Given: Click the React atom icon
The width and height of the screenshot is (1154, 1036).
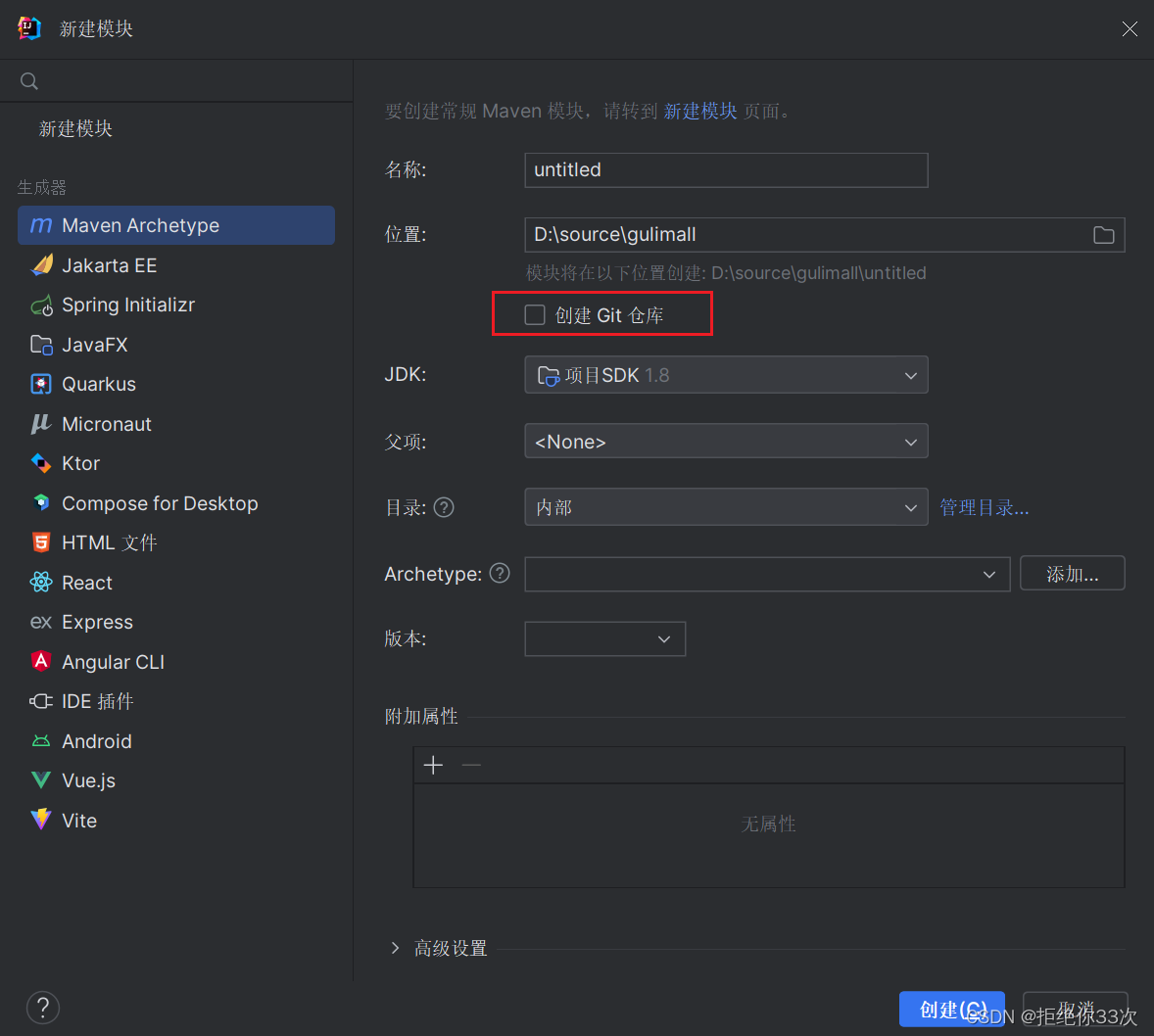Looking at the screenshot, I should click(x=41, y=583).
